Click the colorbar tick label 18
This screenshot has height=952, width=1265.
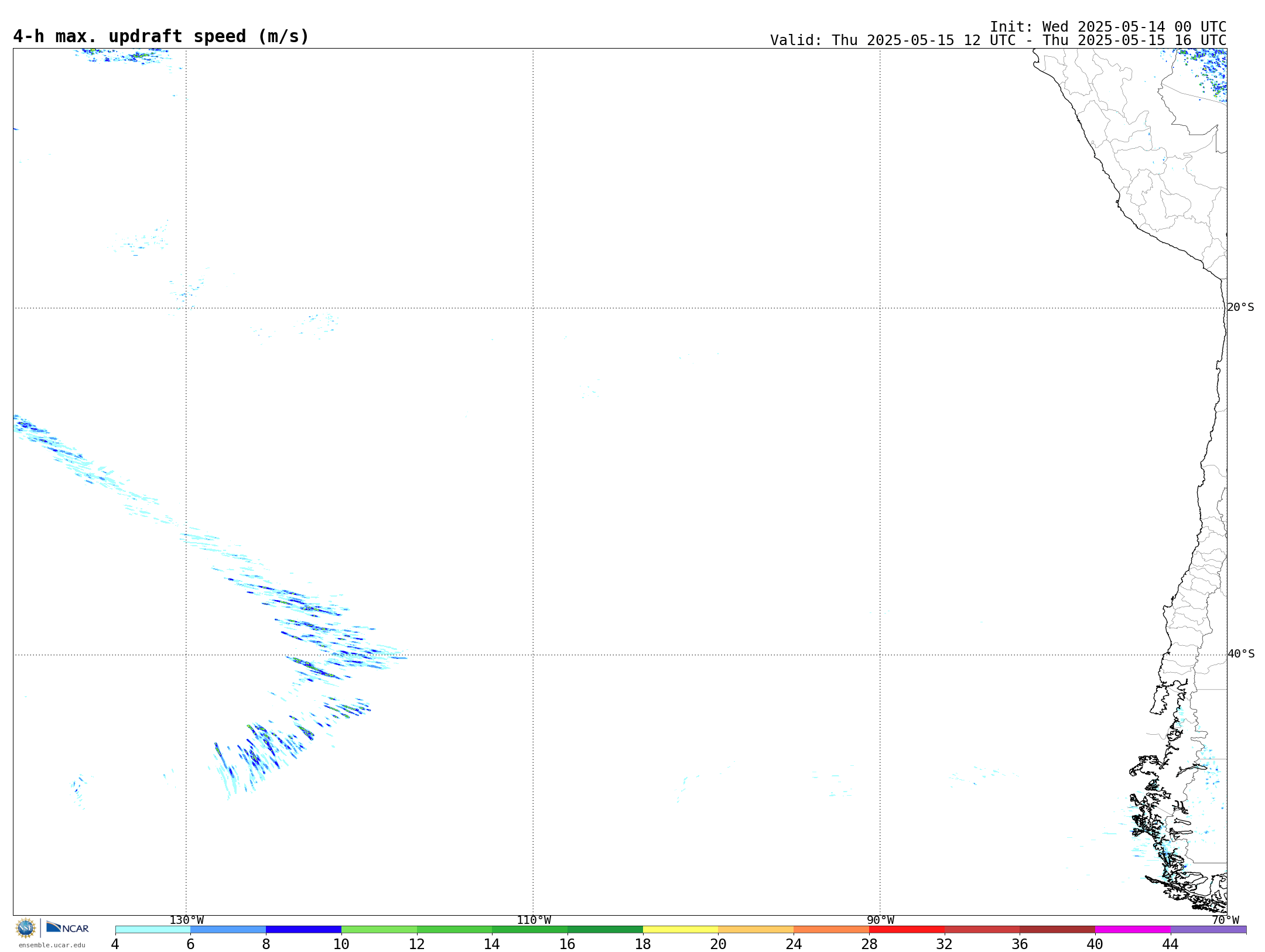(x=643, y=944)
